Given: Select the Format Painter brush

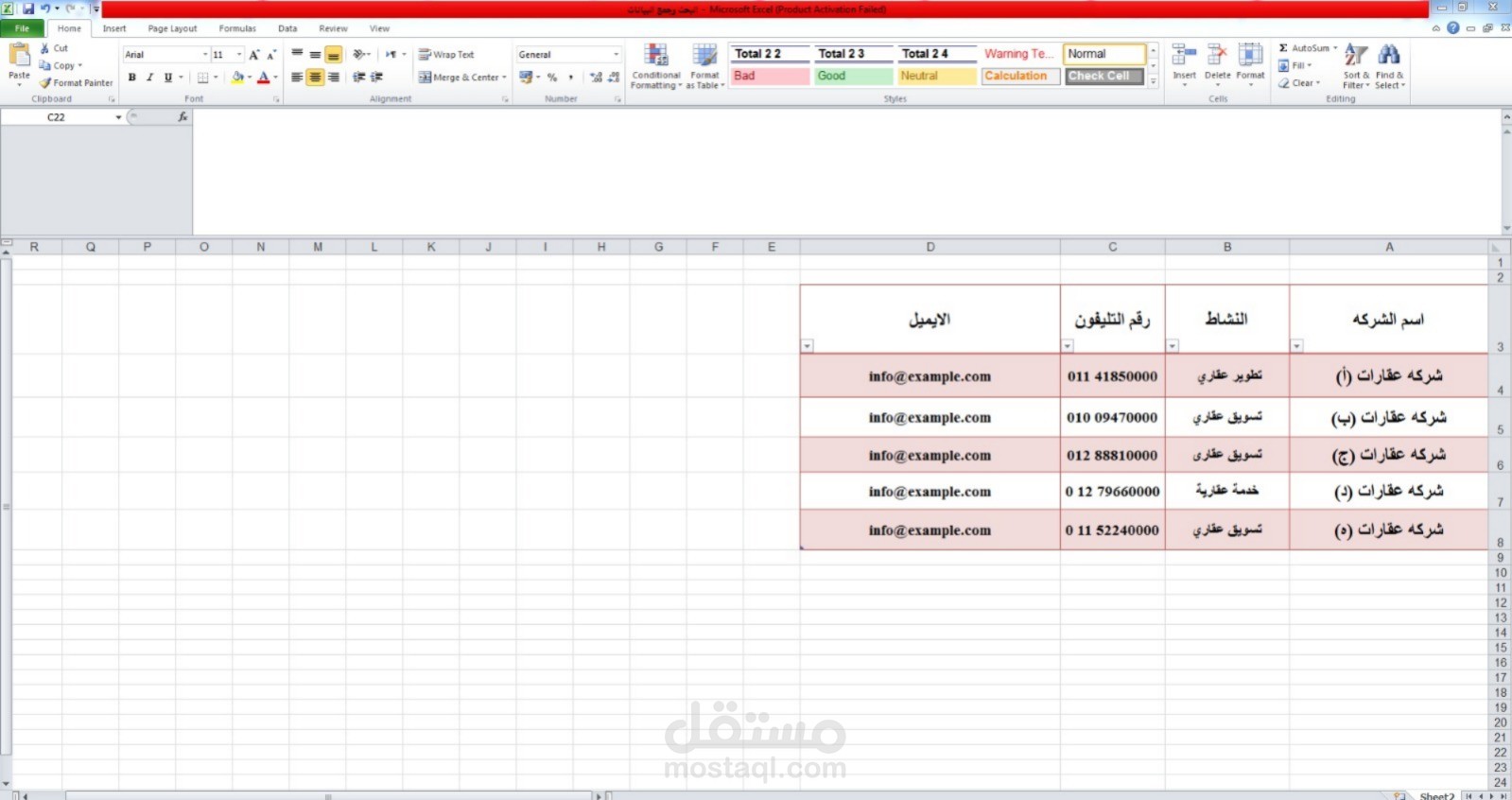Looking at the screenshot, I should click(x=76, y=83).
